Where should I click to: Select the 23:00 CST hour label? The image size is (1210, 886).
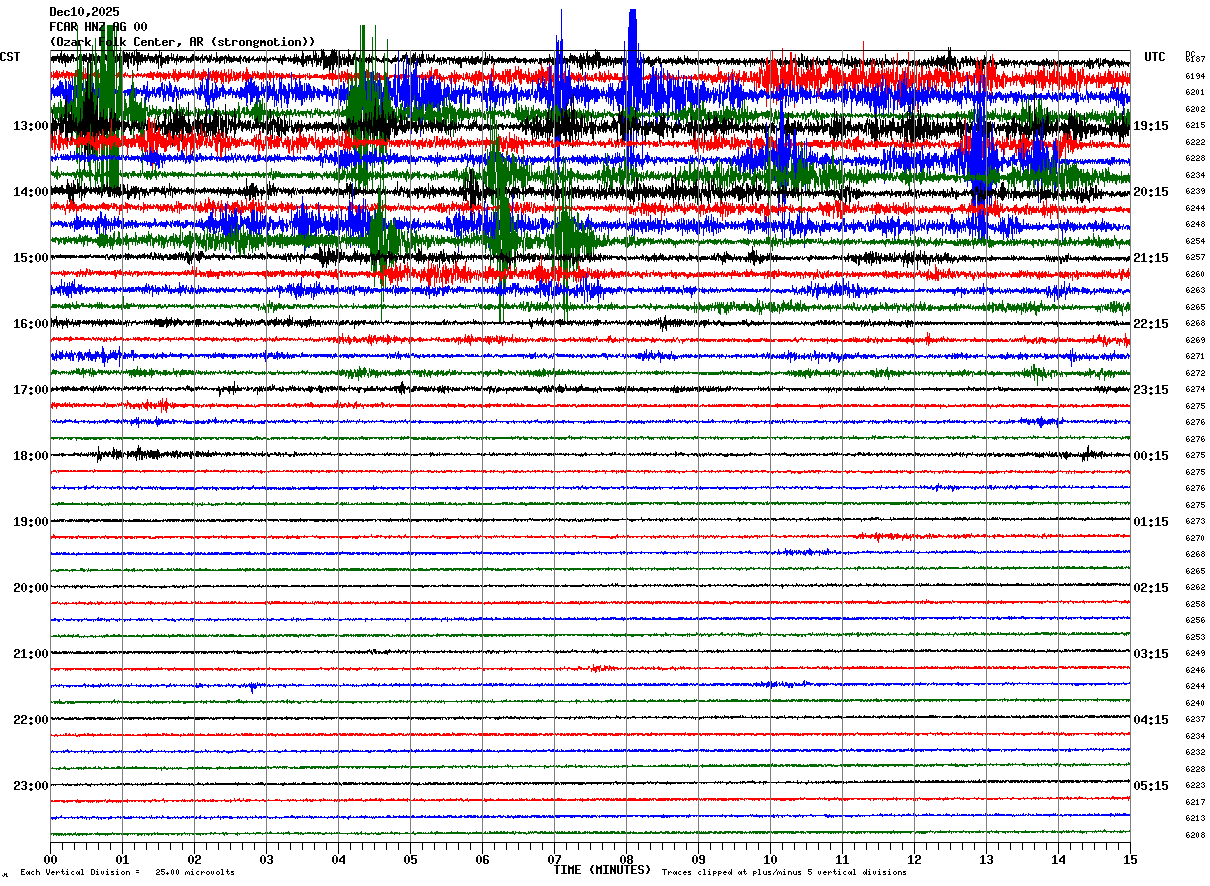click(x=30, y=785)
